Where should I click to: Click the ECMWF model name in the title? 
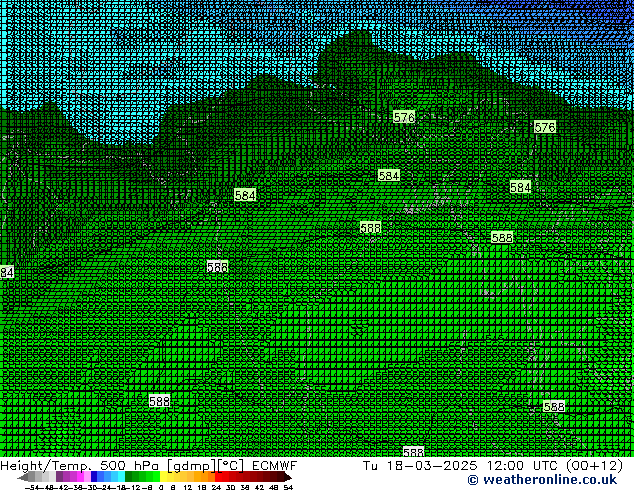(x=275, y=465)
